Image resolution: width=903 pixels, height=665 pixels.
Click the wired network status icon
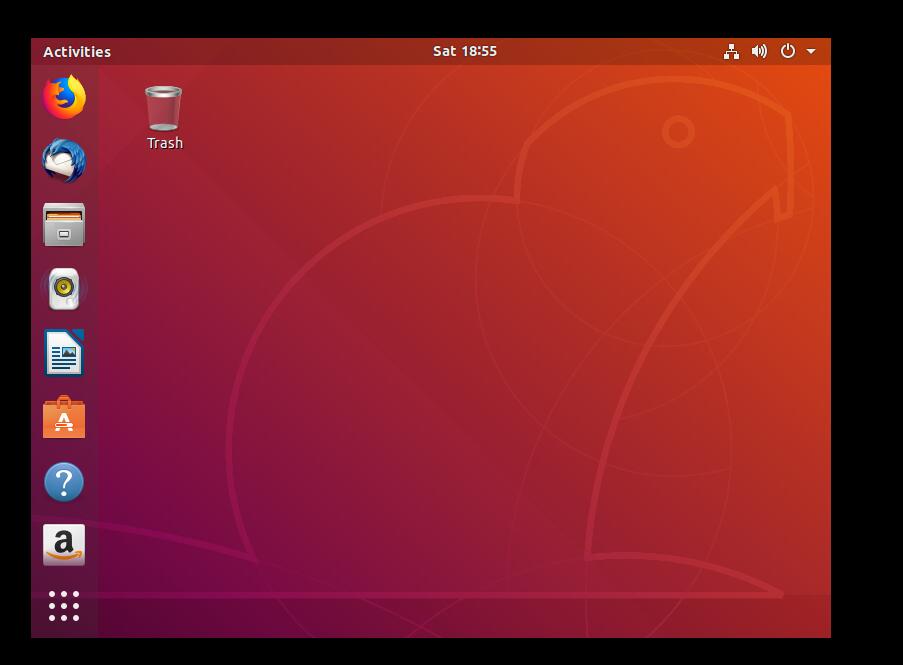tap(731, 51)
